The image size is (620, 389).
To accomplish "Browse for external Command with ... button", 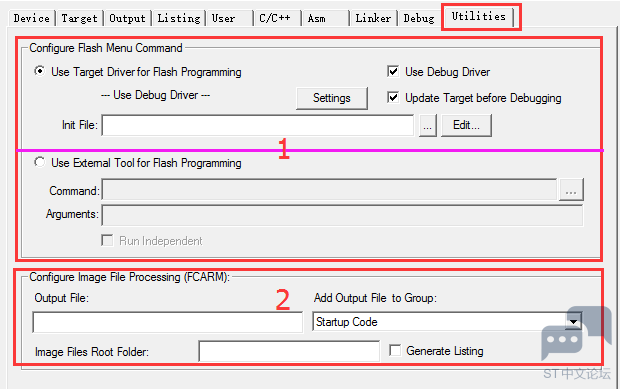I will click(x=571, y=190).
